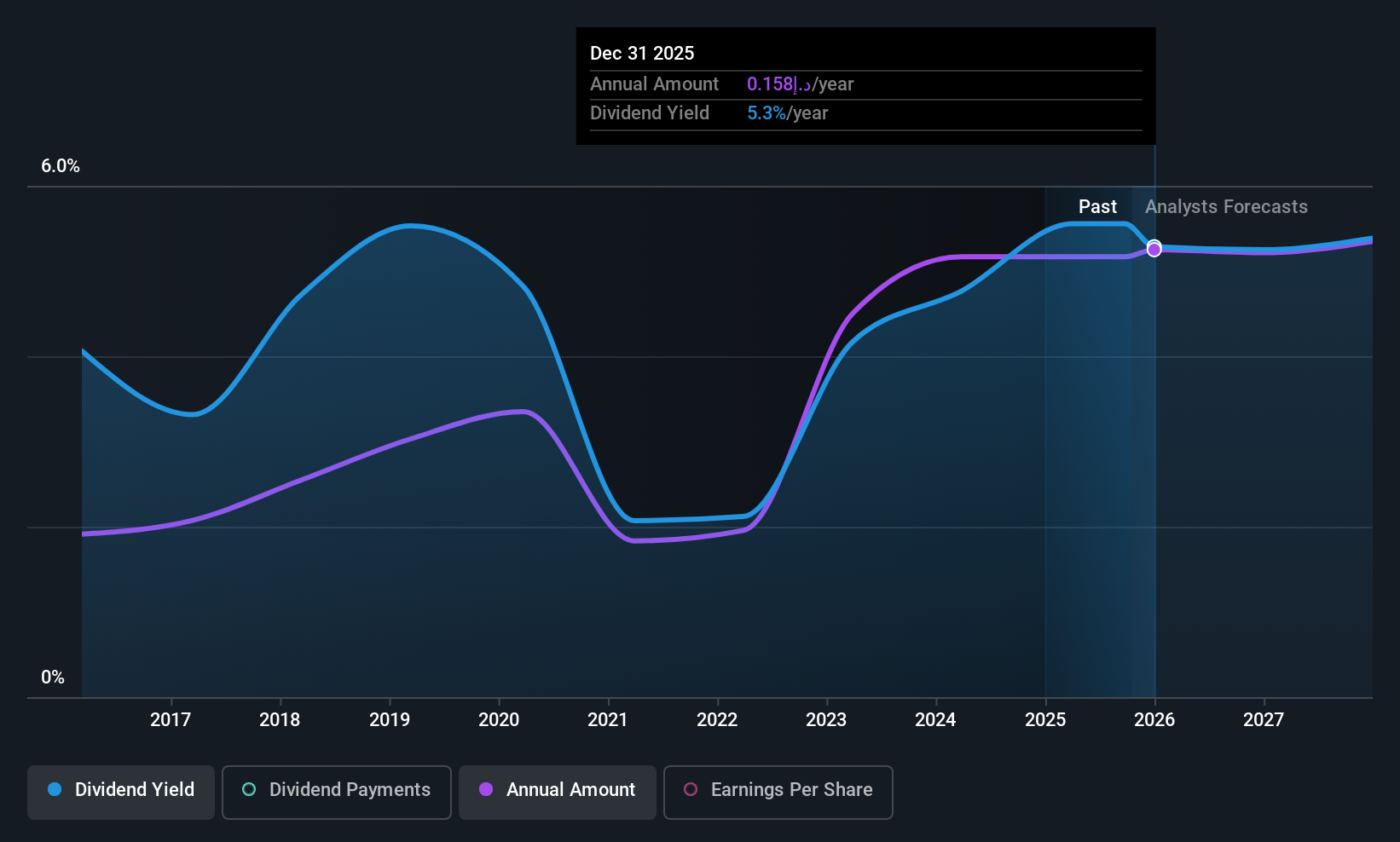Toggle the Annual Amount series off

tap(558, 792)
